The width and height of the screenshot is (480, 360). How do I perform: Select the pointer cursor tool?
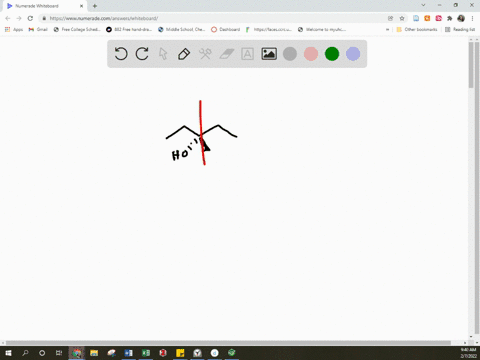click(x=163, y=54)
